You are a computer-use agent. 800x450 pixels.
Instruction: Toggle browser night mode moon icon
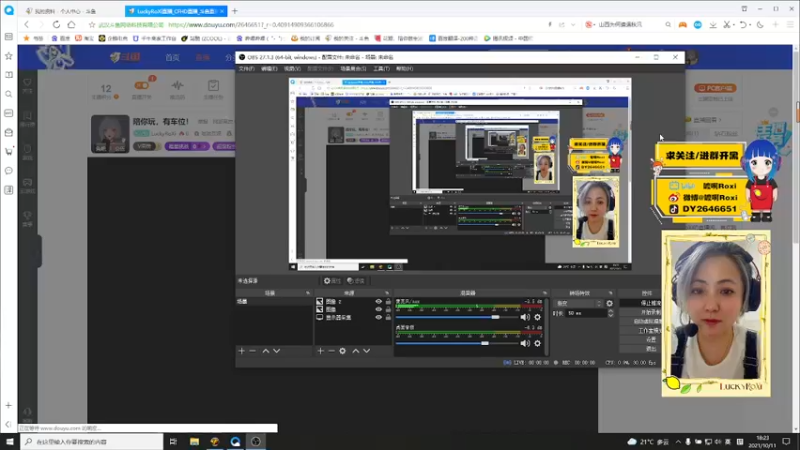tap(760, 24)
